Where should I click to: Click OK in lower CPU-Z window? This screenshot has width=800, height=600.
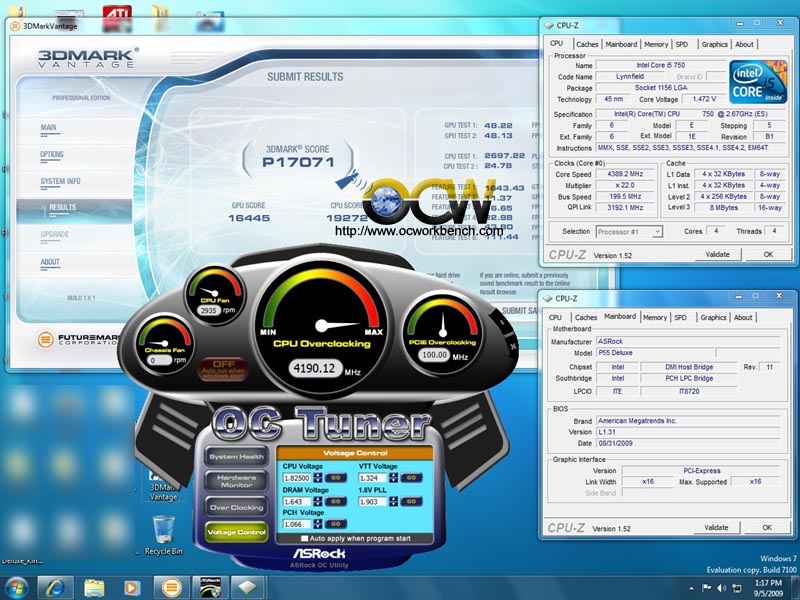coord(767,528)
